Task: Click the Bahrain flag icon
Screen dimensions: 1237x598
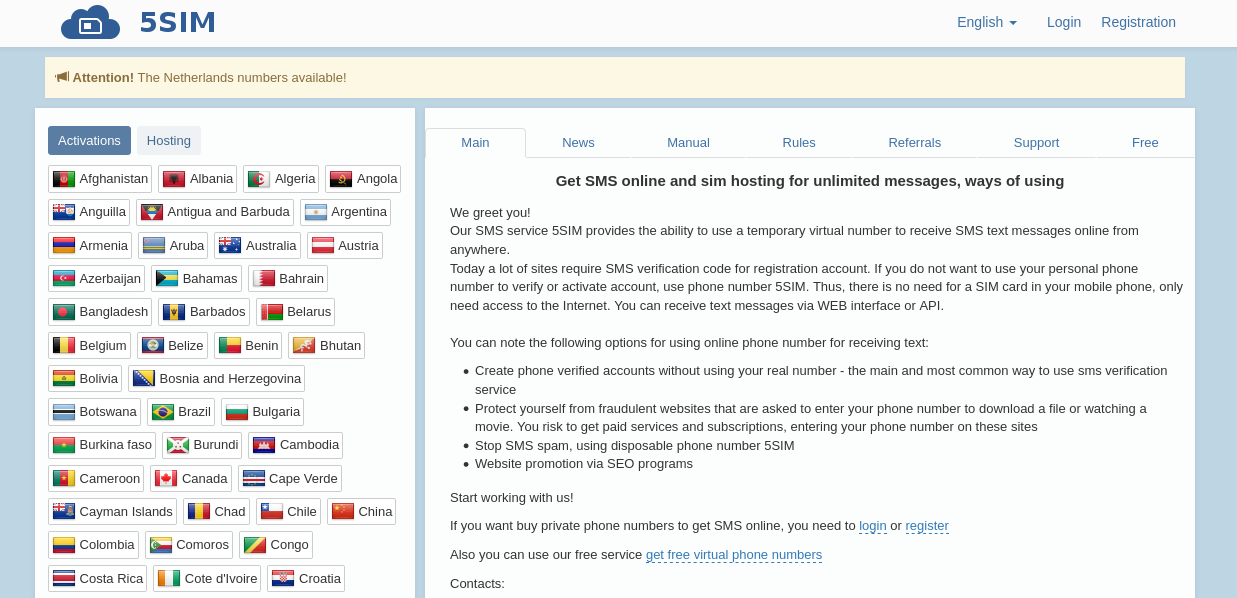Action: click(x=264, y=278)
